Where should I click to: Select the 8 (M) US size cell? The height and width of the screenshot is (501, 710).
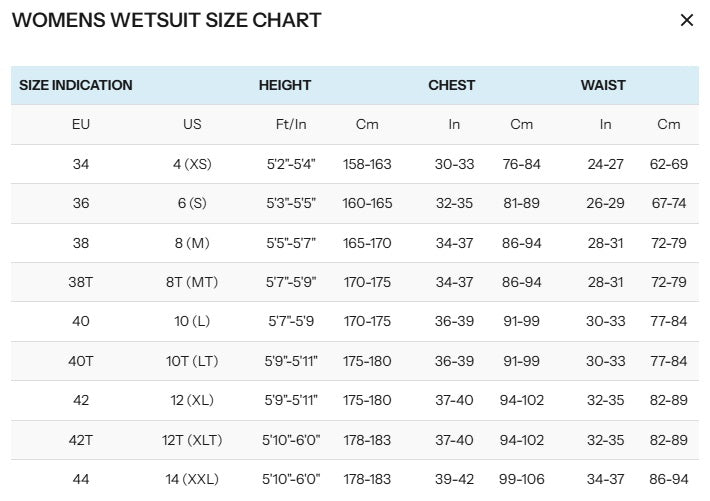(192, 243)
